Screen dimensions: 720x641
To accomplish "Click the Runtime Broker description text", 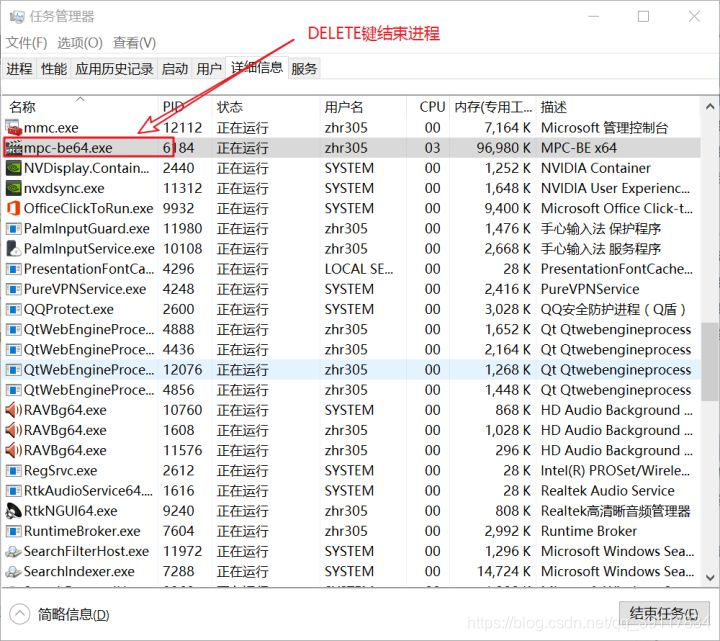I will [x=589, y=531].
